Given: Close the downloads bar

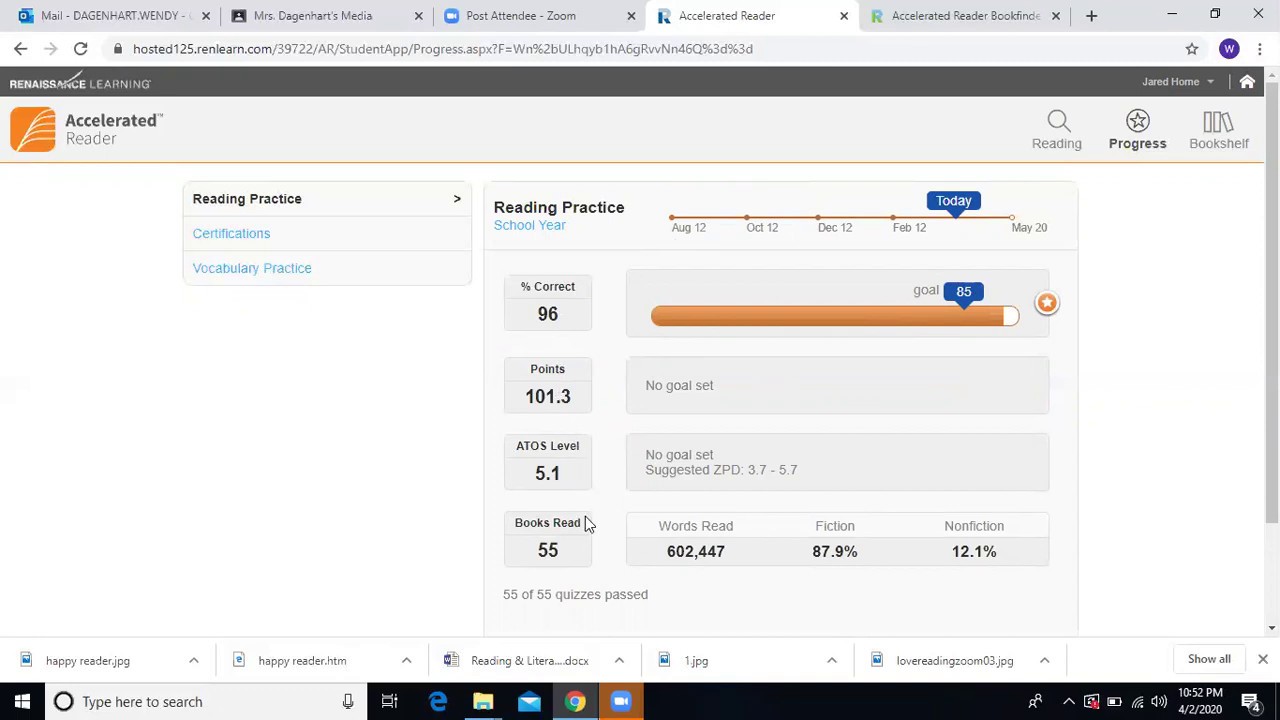Looking at the screenshot, I should (x=1263, y=660).
